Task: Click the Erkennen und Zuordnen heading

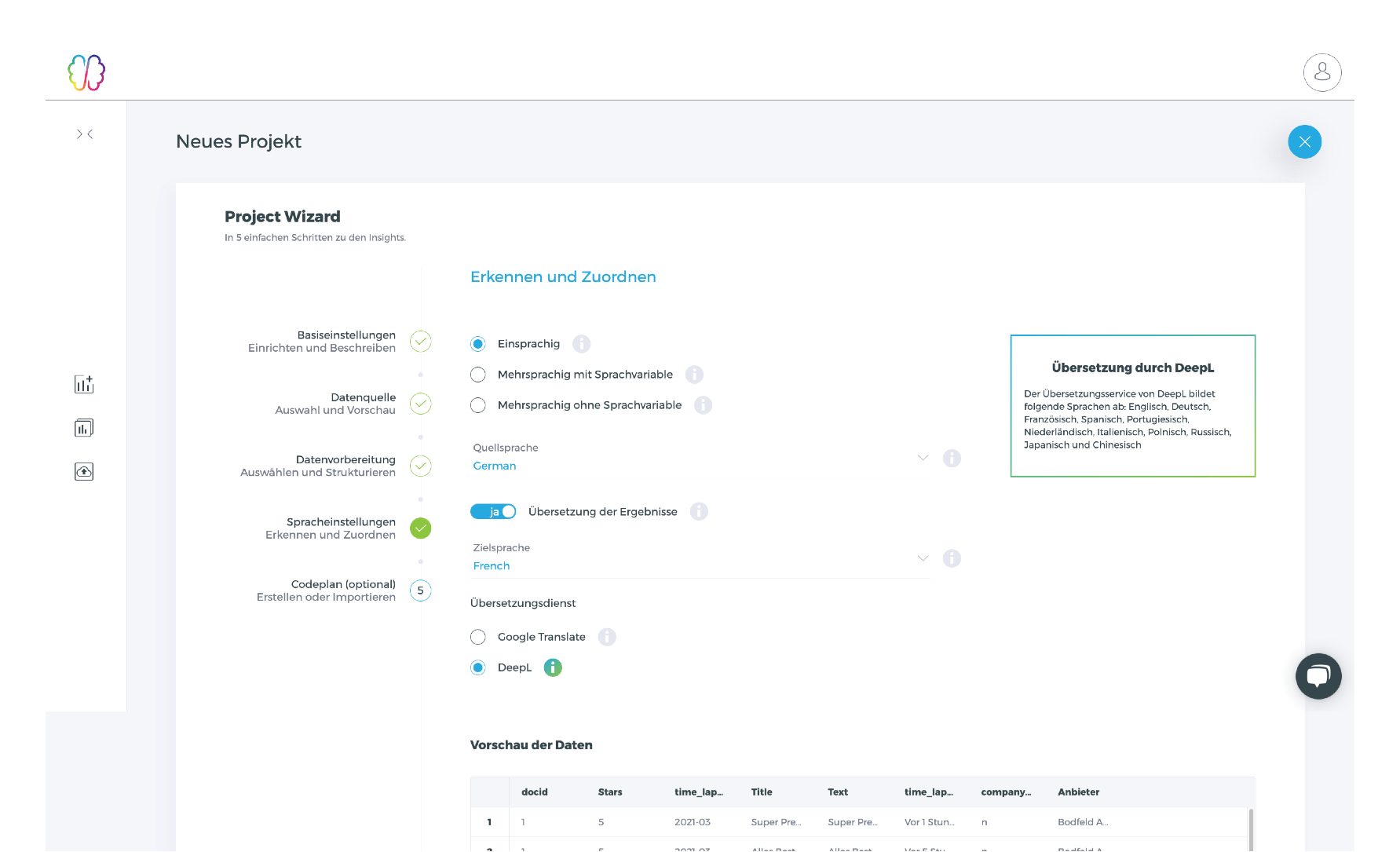Action: click(563, 277)
